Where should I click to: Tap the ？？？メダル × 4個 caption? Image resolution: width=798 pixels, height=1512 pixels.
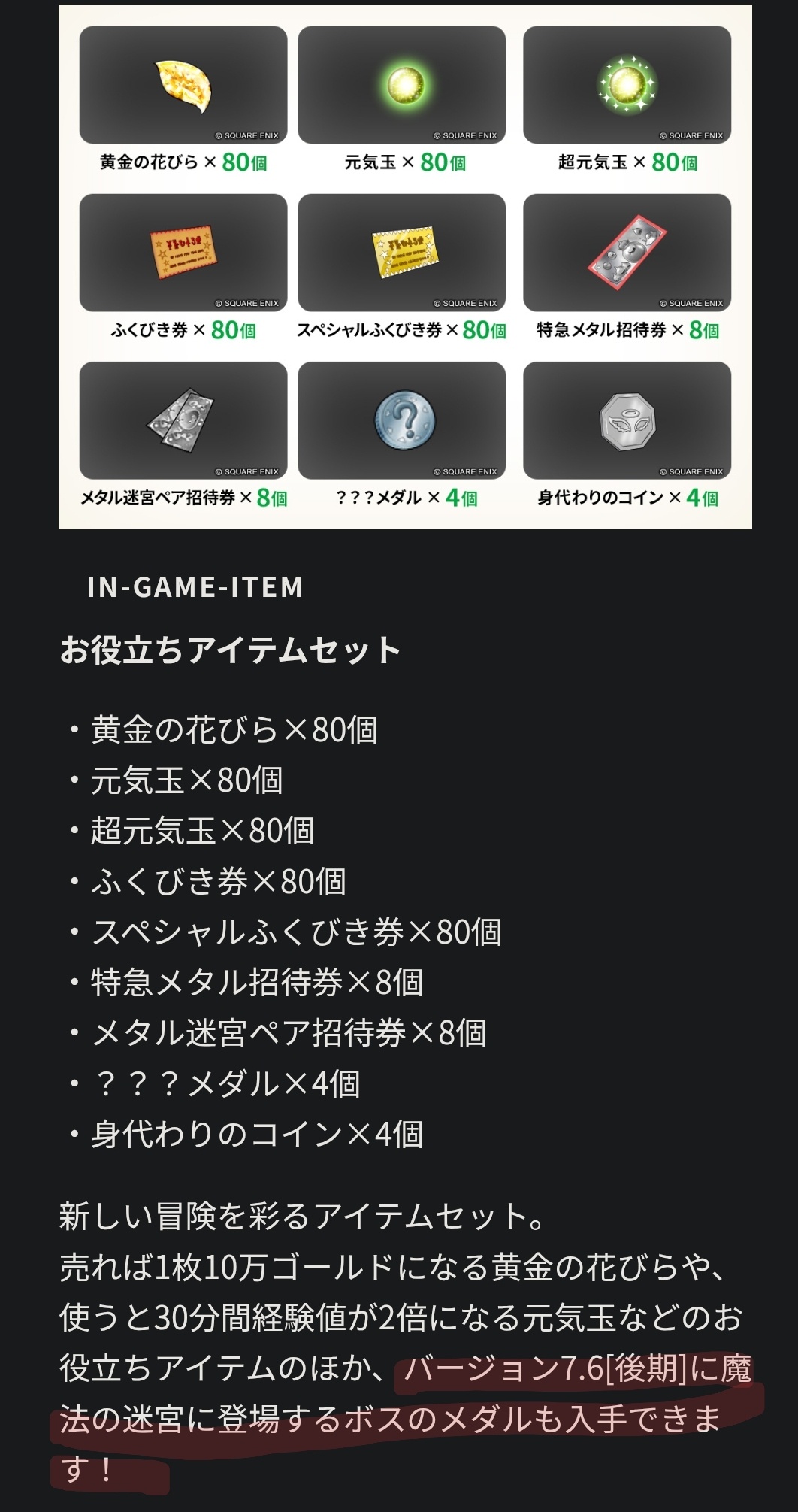(x=406, y=498)
